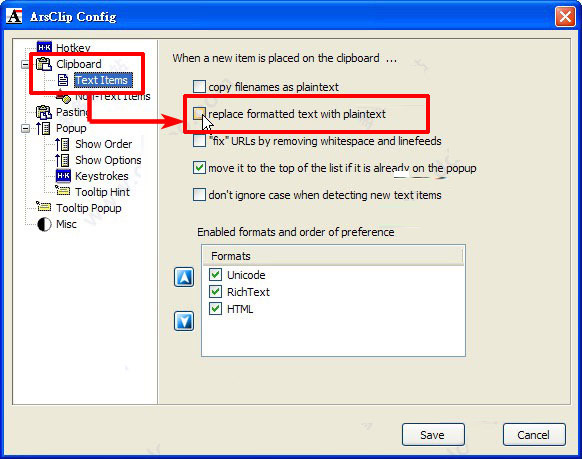Select the HTML row label
Screen dimensions: 582x459
point(240,309)
